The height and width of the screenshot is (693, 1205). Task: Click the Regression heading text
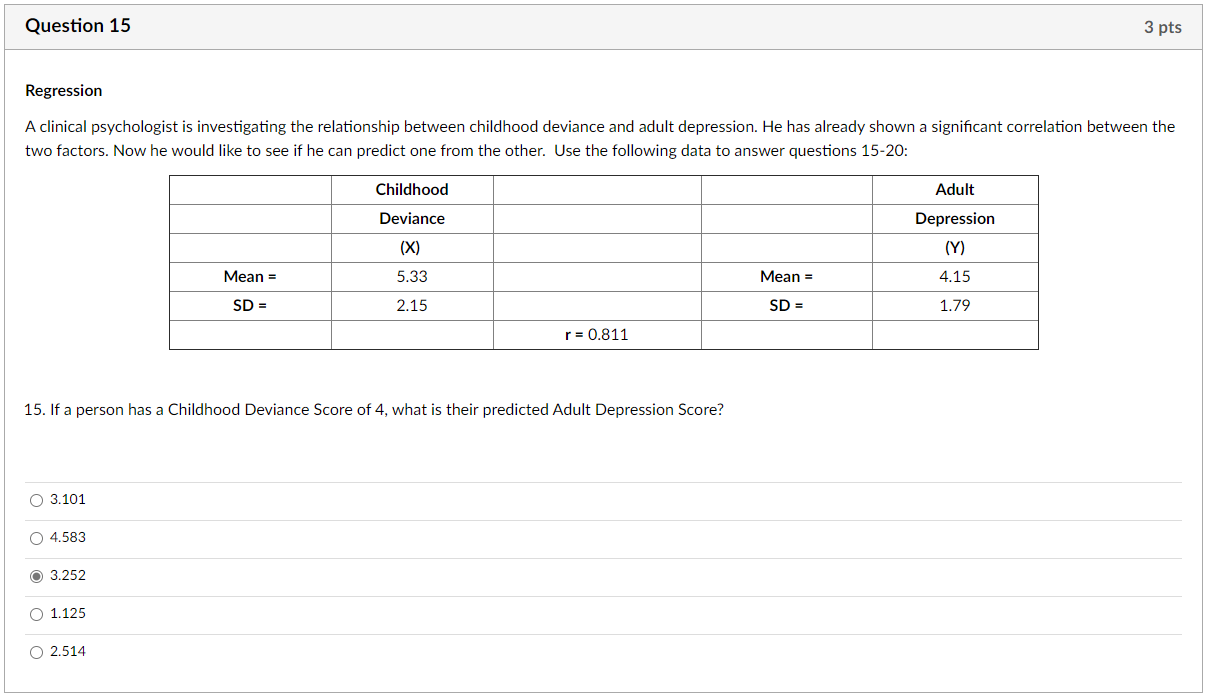coord(63,91)
